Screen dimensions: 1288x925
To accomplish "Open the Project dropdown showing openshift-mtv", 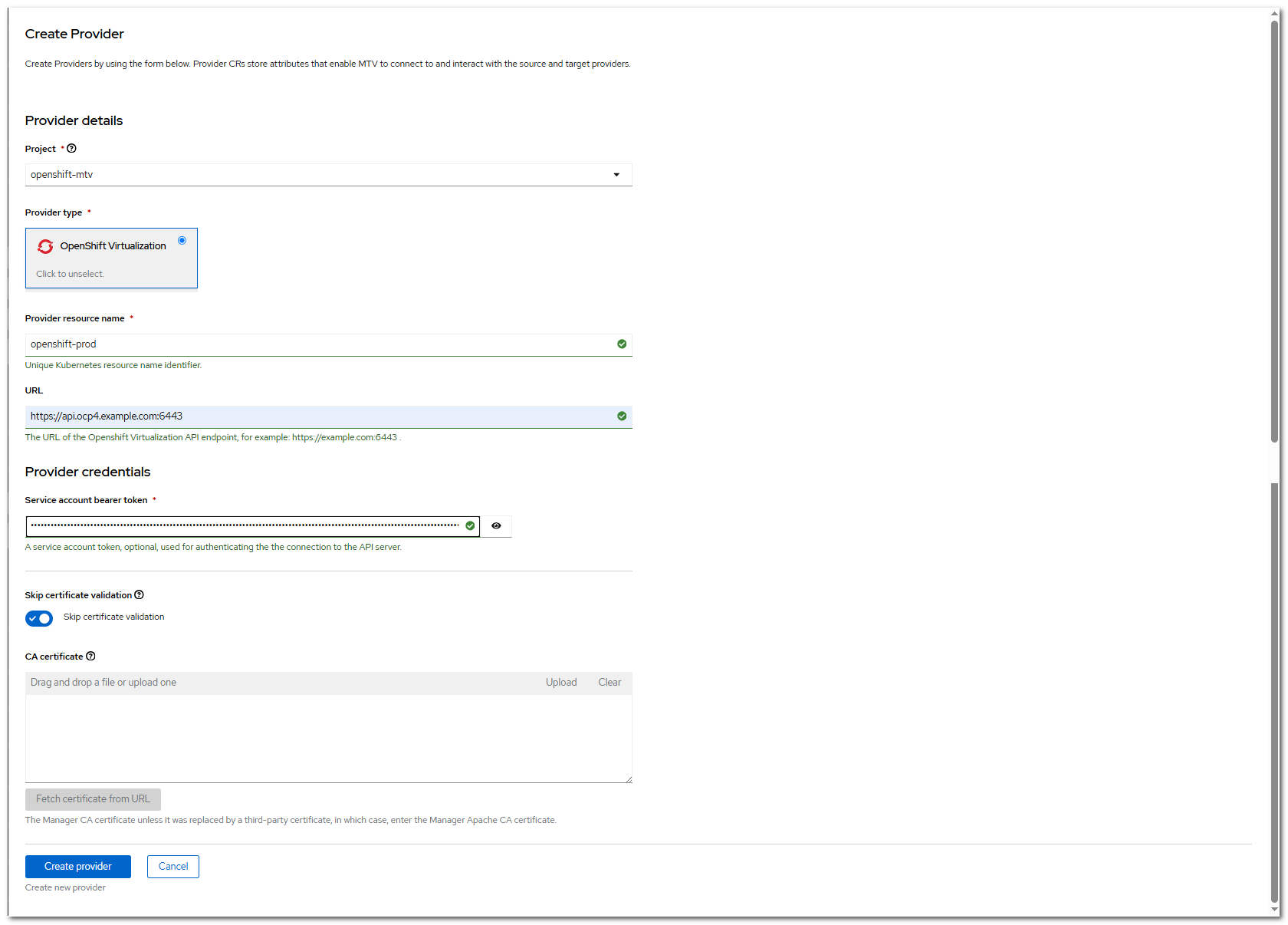I will coord(328,175).
